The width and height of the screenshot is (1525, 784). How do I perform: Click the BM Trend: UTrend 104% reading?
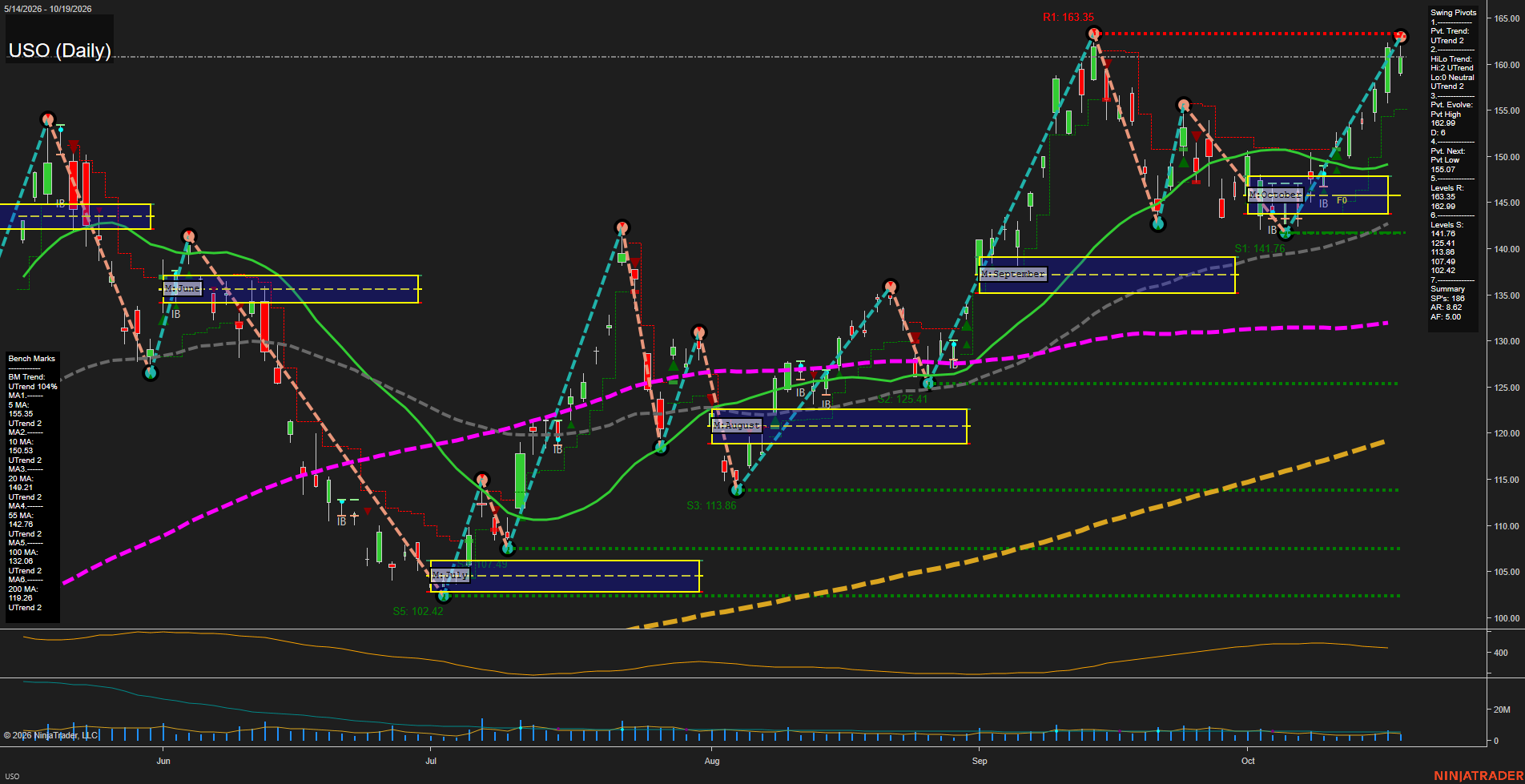coord(33,382)
